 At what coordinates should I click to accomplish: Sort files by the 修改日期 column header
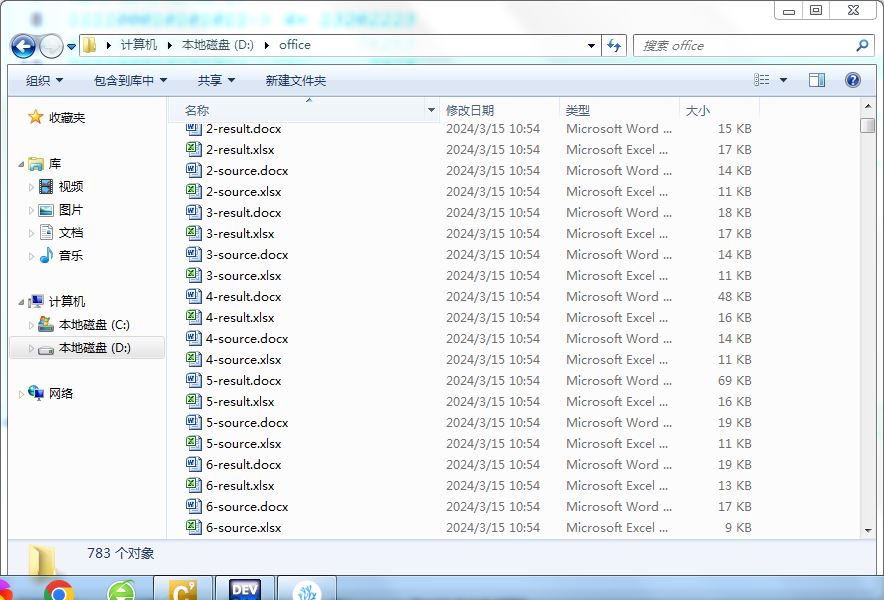tap(470, 111)
